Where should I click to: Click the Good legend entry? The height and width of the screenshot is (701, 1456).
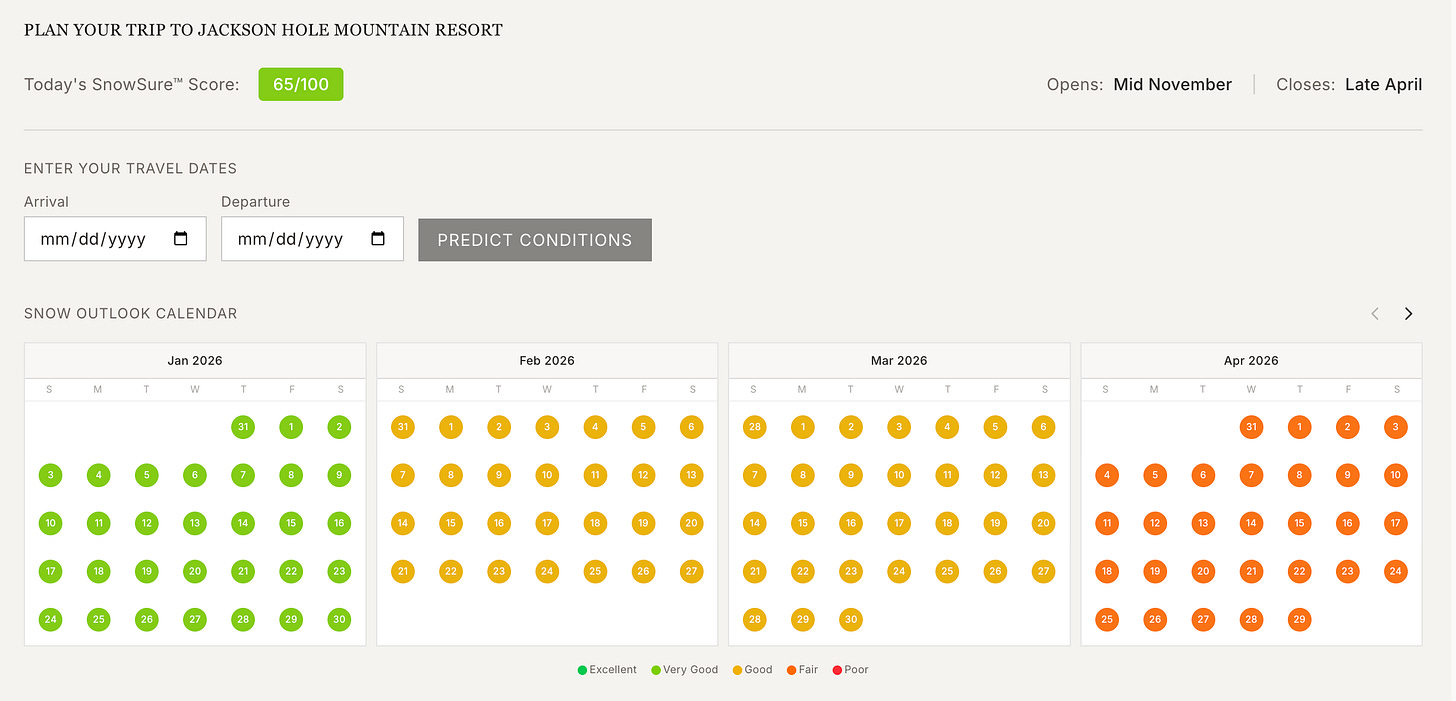click(x=753, y=670)
